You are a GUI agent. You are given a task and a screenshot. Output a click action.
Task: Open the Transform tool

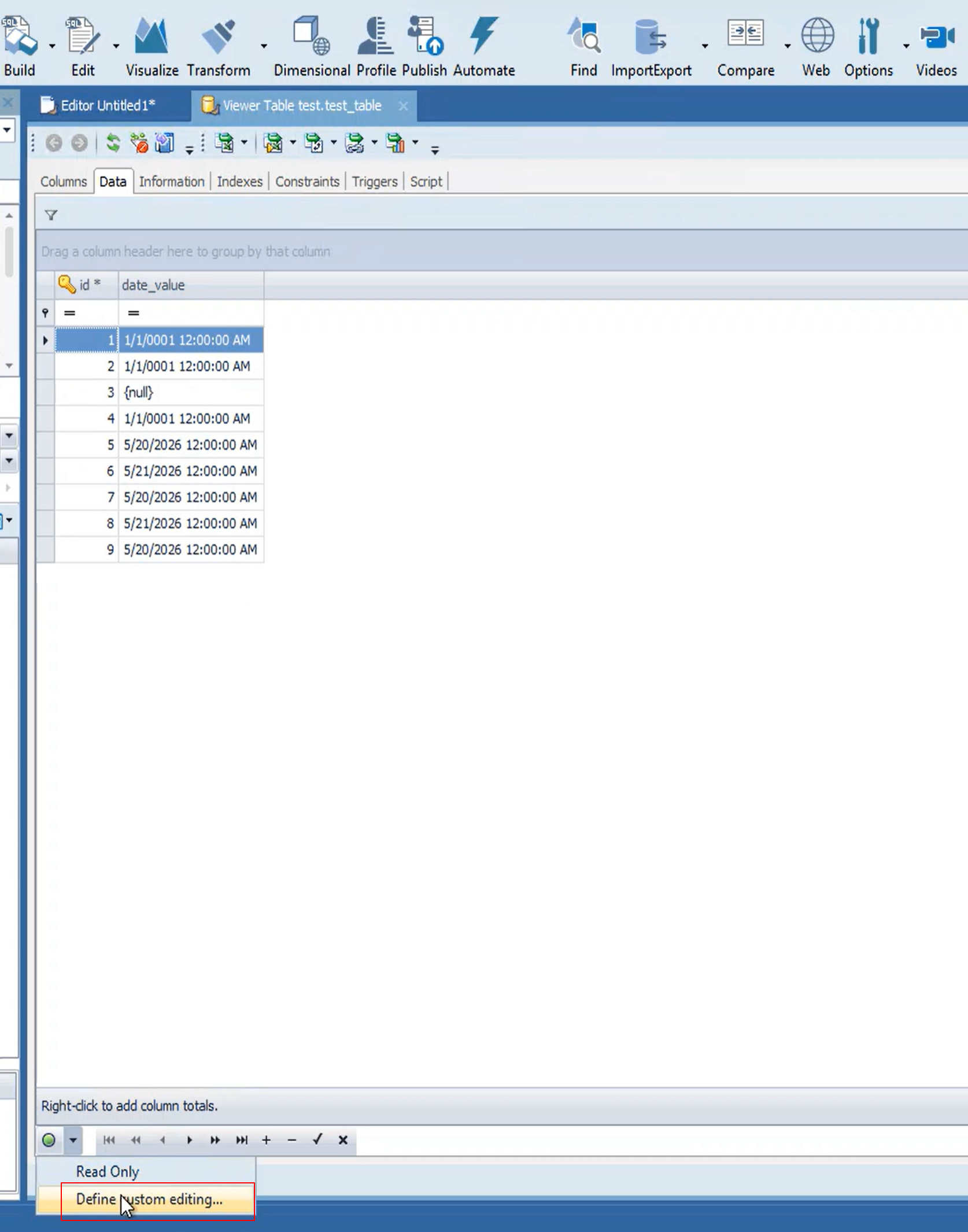pyautogui.click(x=219, y=46)
